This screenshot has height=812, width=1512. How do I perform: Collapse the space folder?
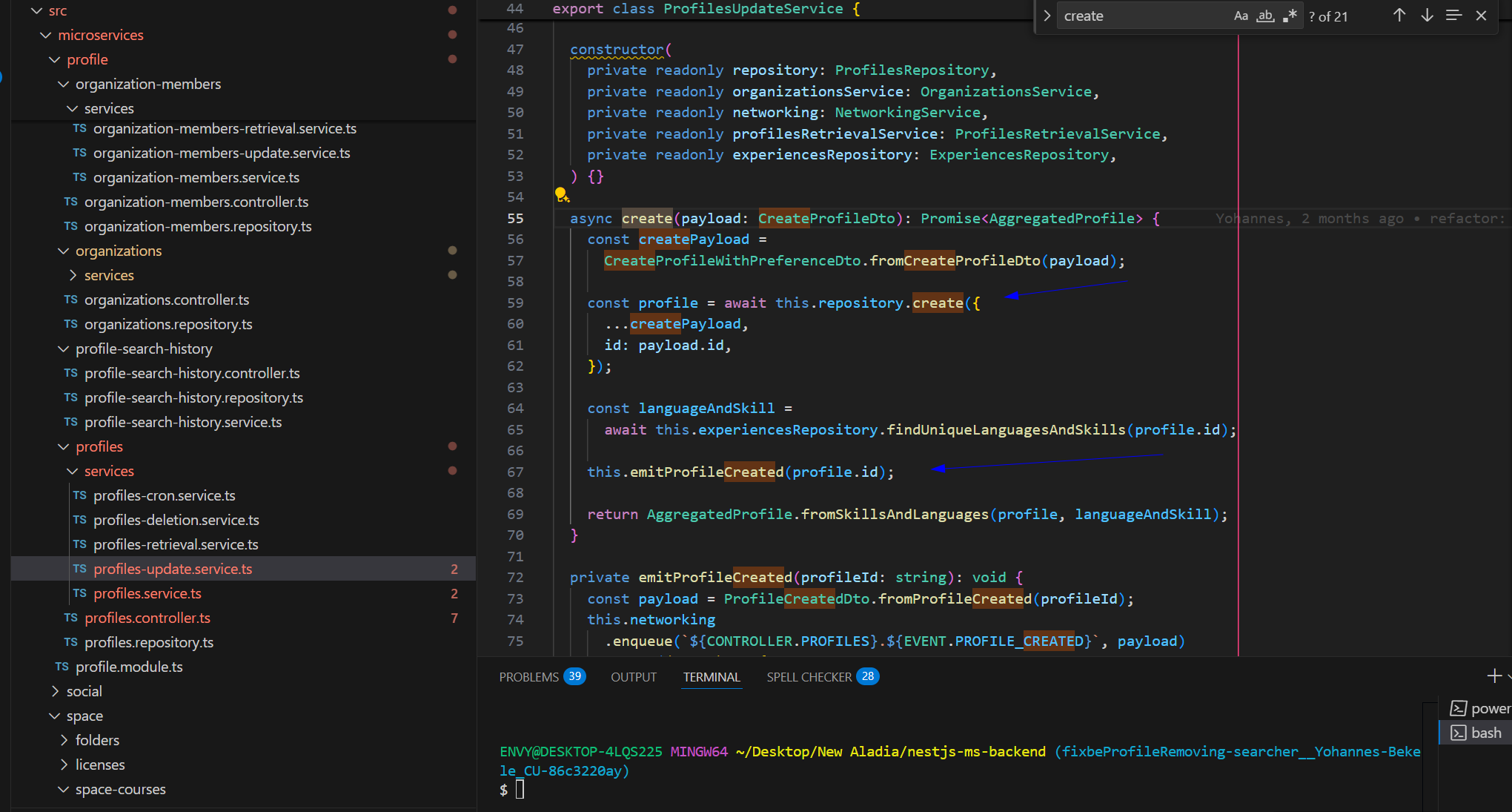click(x=55, y=716)
